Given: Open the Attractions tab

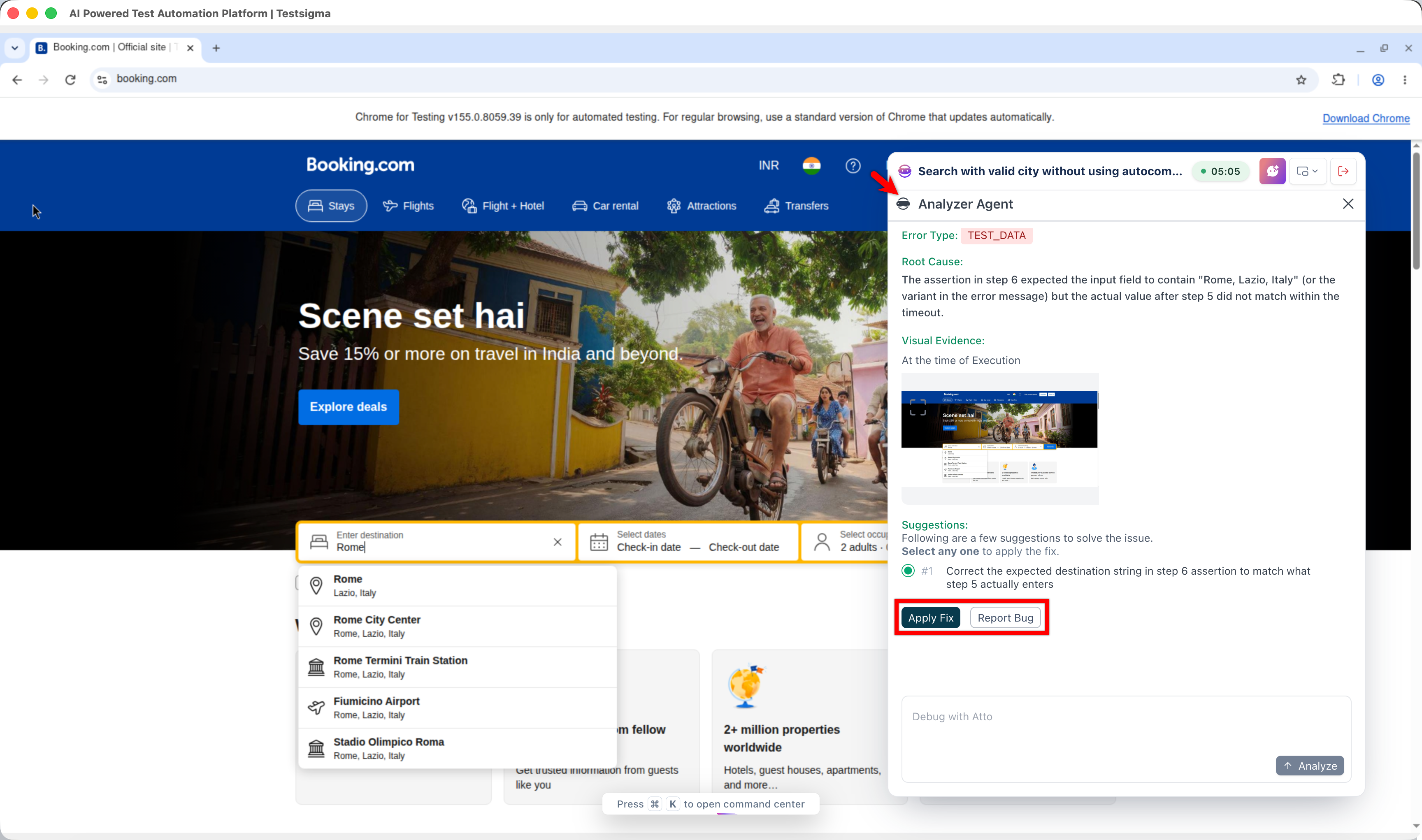Looking at the screenshot, I should [702, 205].
